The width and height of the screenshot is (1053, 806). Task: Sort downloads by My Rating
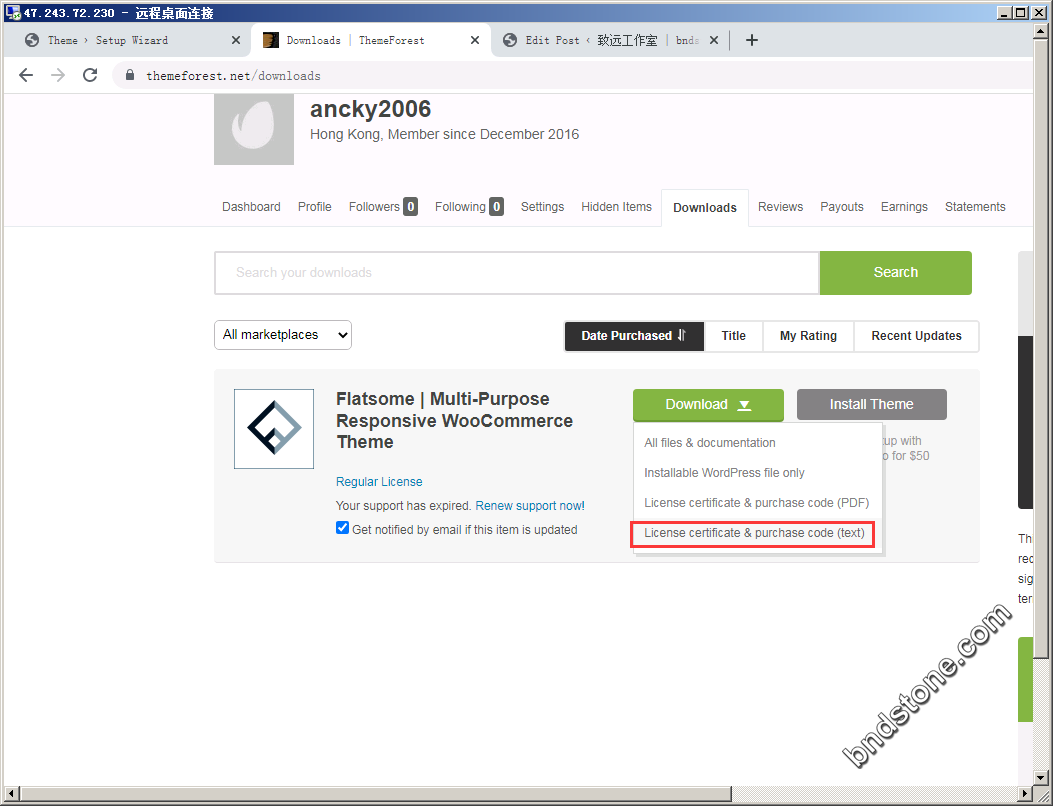coord(809,336)
